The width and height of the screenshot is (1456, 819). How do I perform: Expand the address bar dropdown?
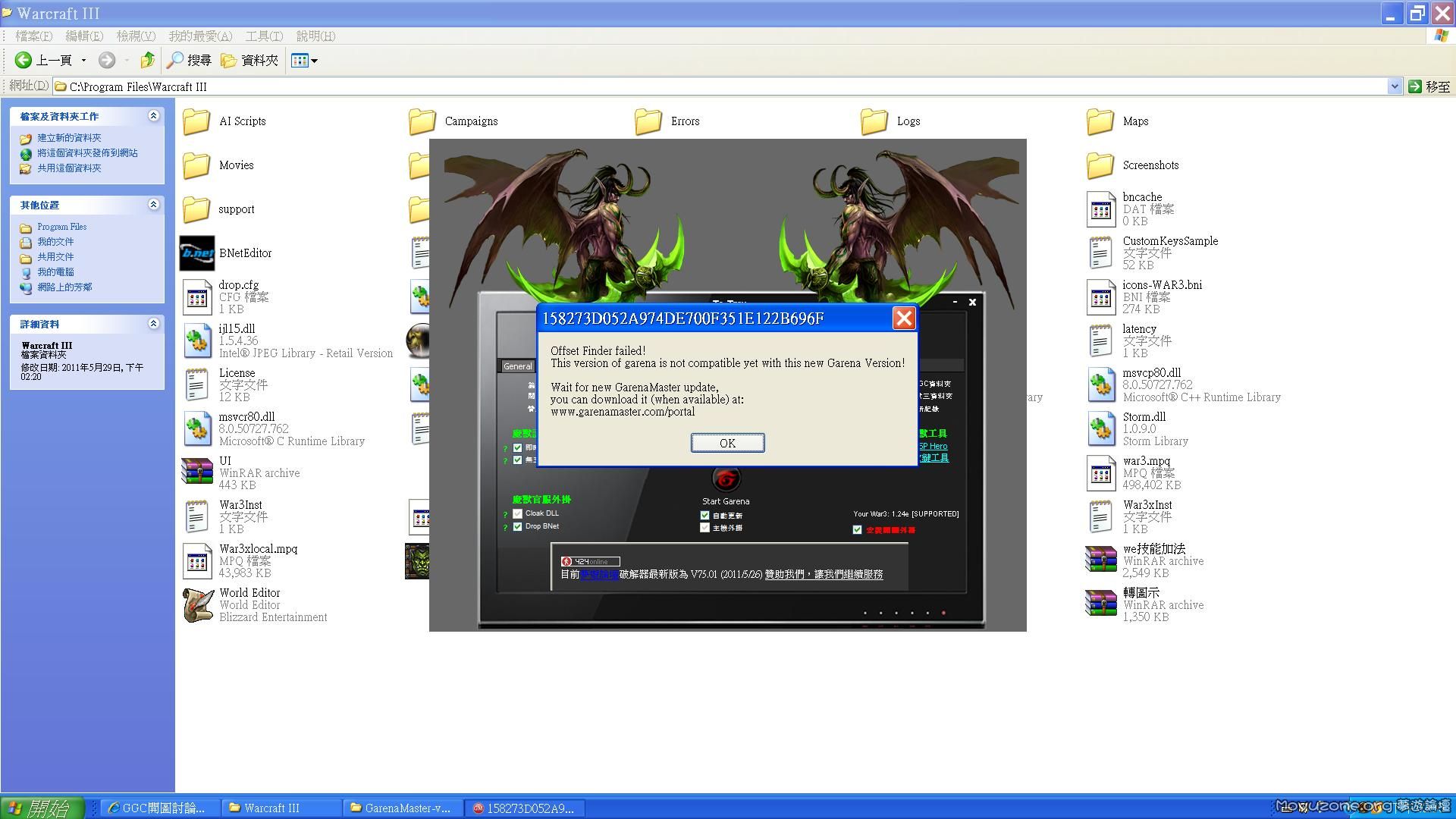1394,86
